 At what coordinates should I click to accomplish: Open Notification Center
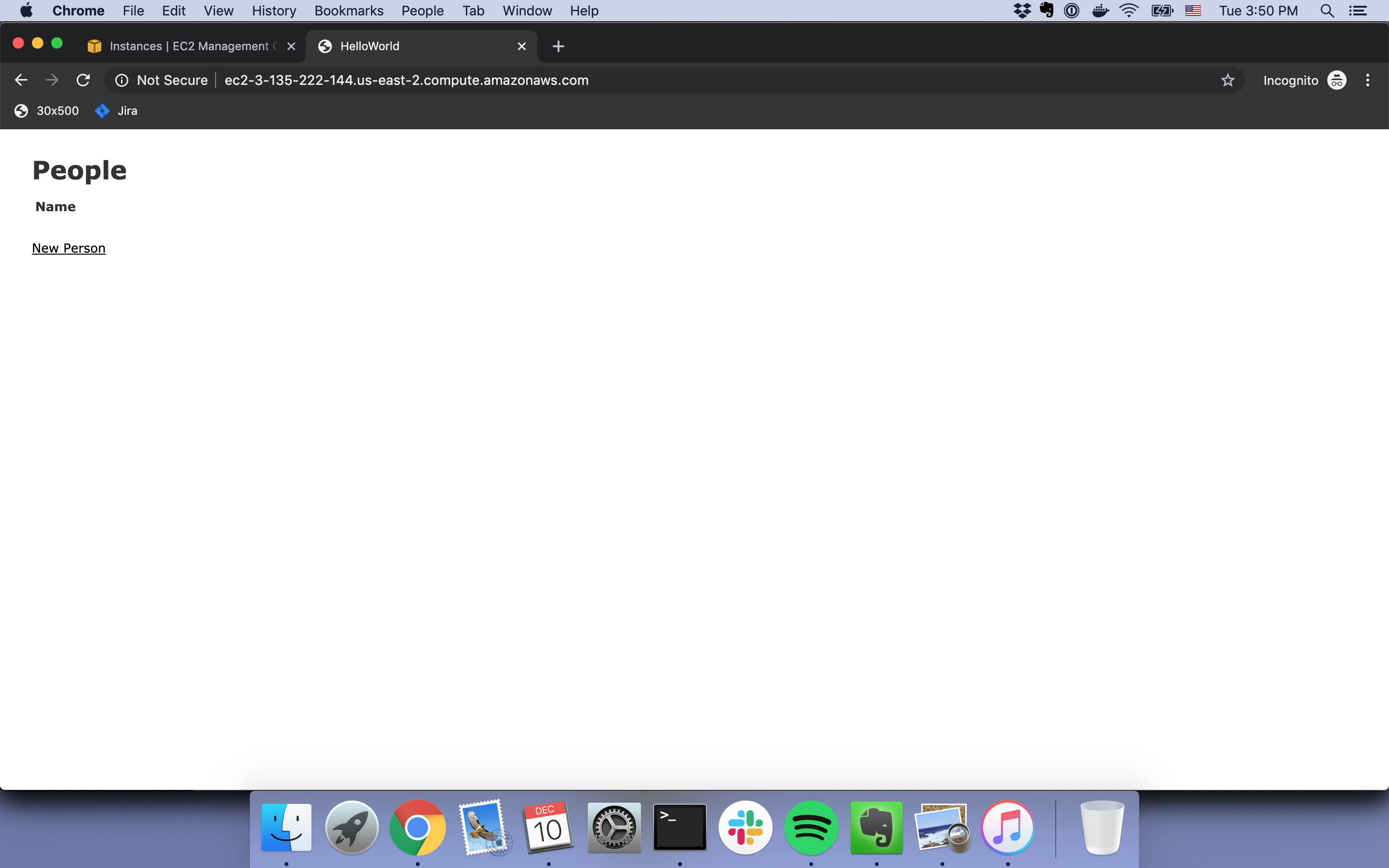click(x=1358, y=10)
